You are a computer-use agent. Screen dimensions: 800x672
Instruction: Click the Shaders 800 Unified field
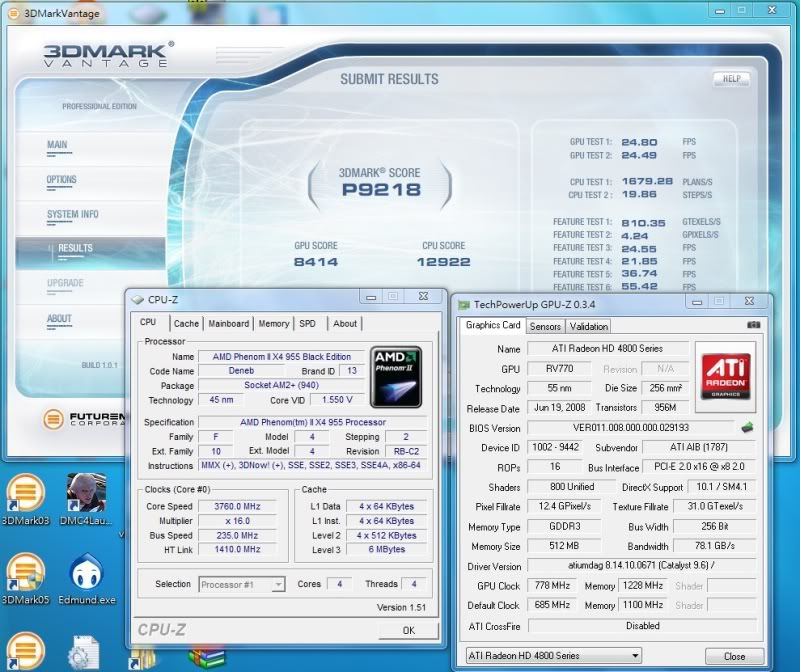coord(571,487)
